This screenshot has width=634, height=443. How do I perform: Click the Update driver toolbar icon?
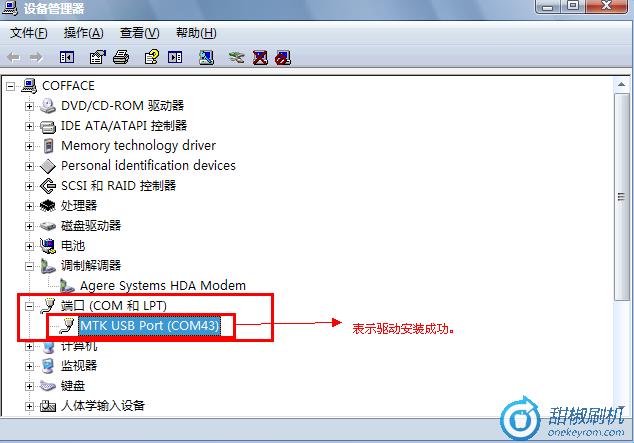237,57
